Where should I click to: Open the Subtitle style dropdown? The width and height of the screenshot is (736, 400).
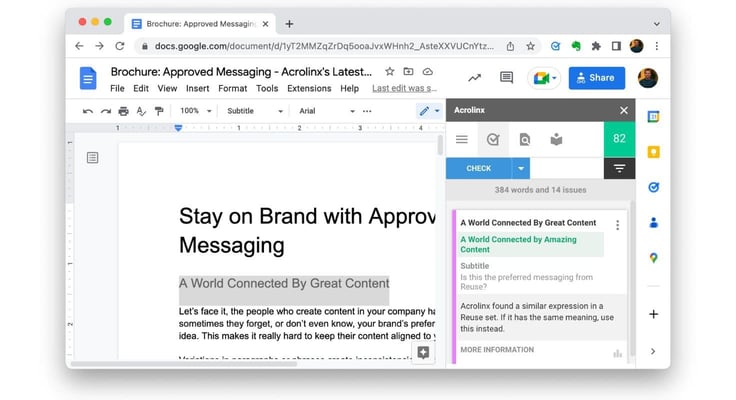pos(255,111)
